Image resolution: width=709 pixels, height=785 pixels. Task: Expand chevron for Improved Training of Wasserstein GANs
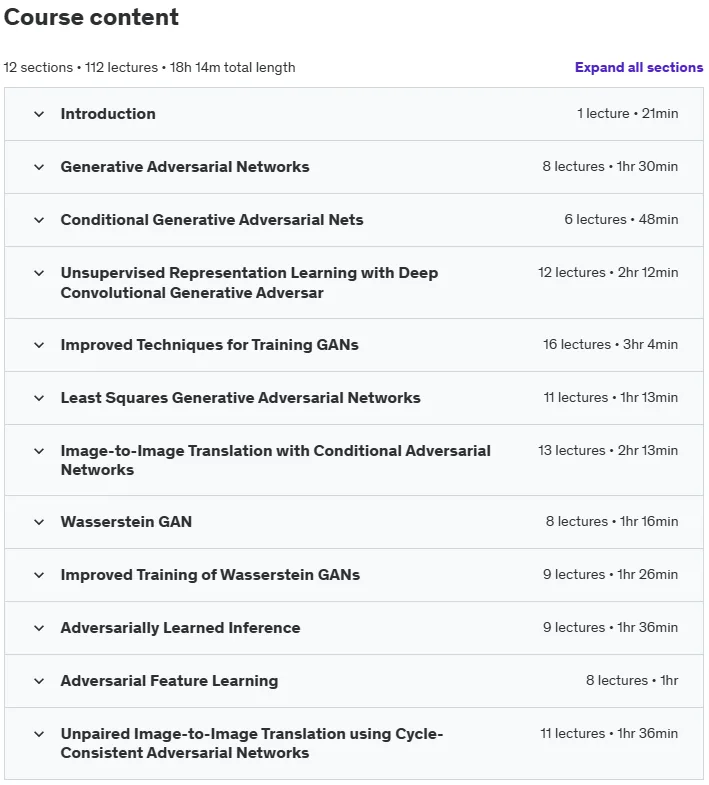(39, 576)
